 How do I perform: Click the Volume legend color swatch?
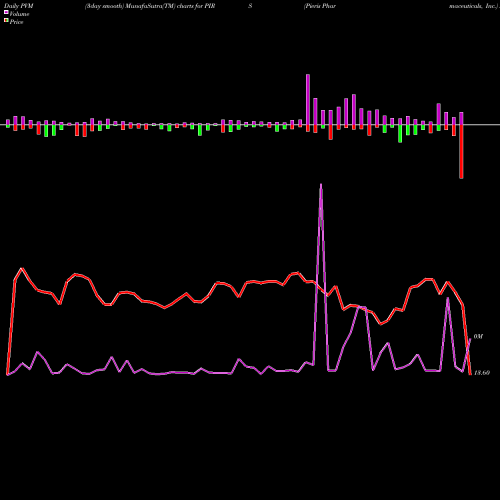(x=6, y=12)
